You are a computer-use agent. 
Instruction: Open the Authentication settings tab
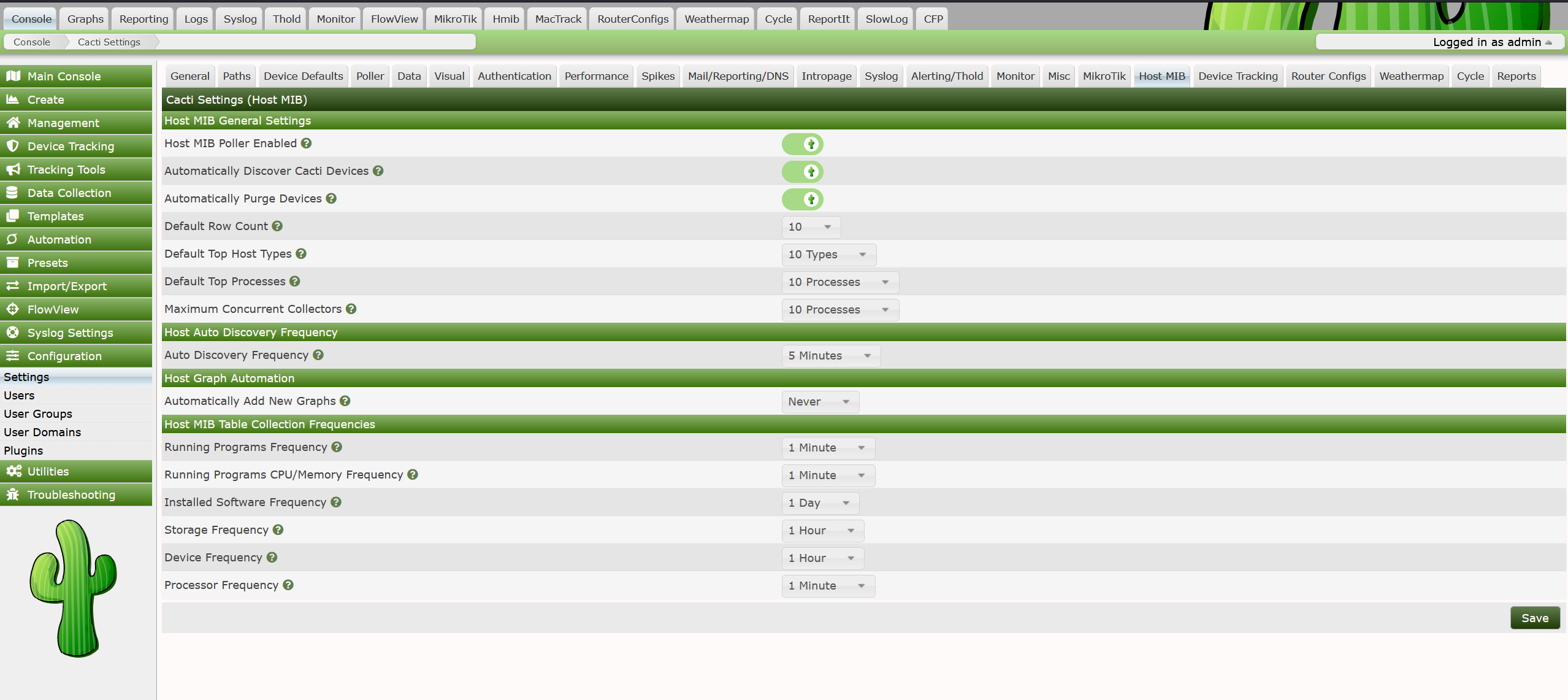tap(514, 76)
